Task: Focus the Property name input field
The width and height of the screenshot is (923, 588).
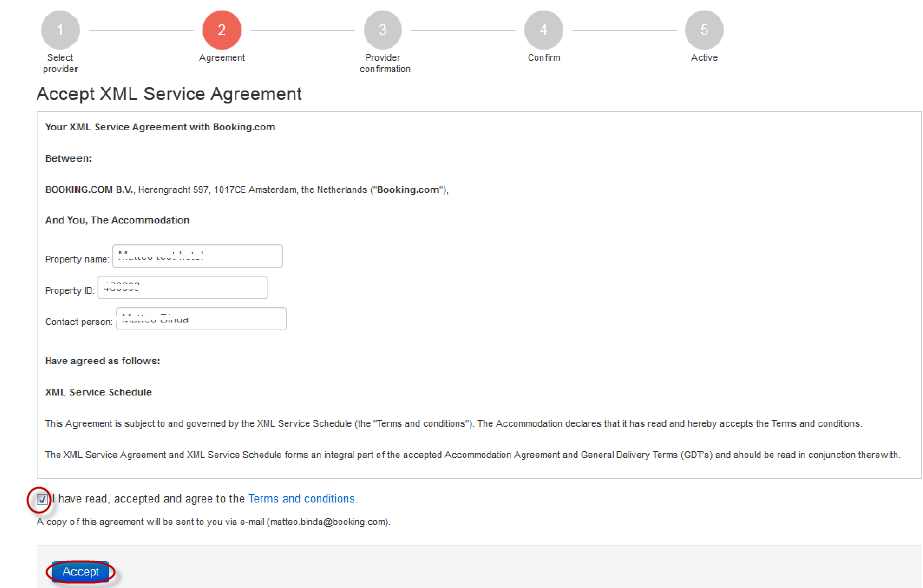Action: pyautogui.click(x=197, y=256)
